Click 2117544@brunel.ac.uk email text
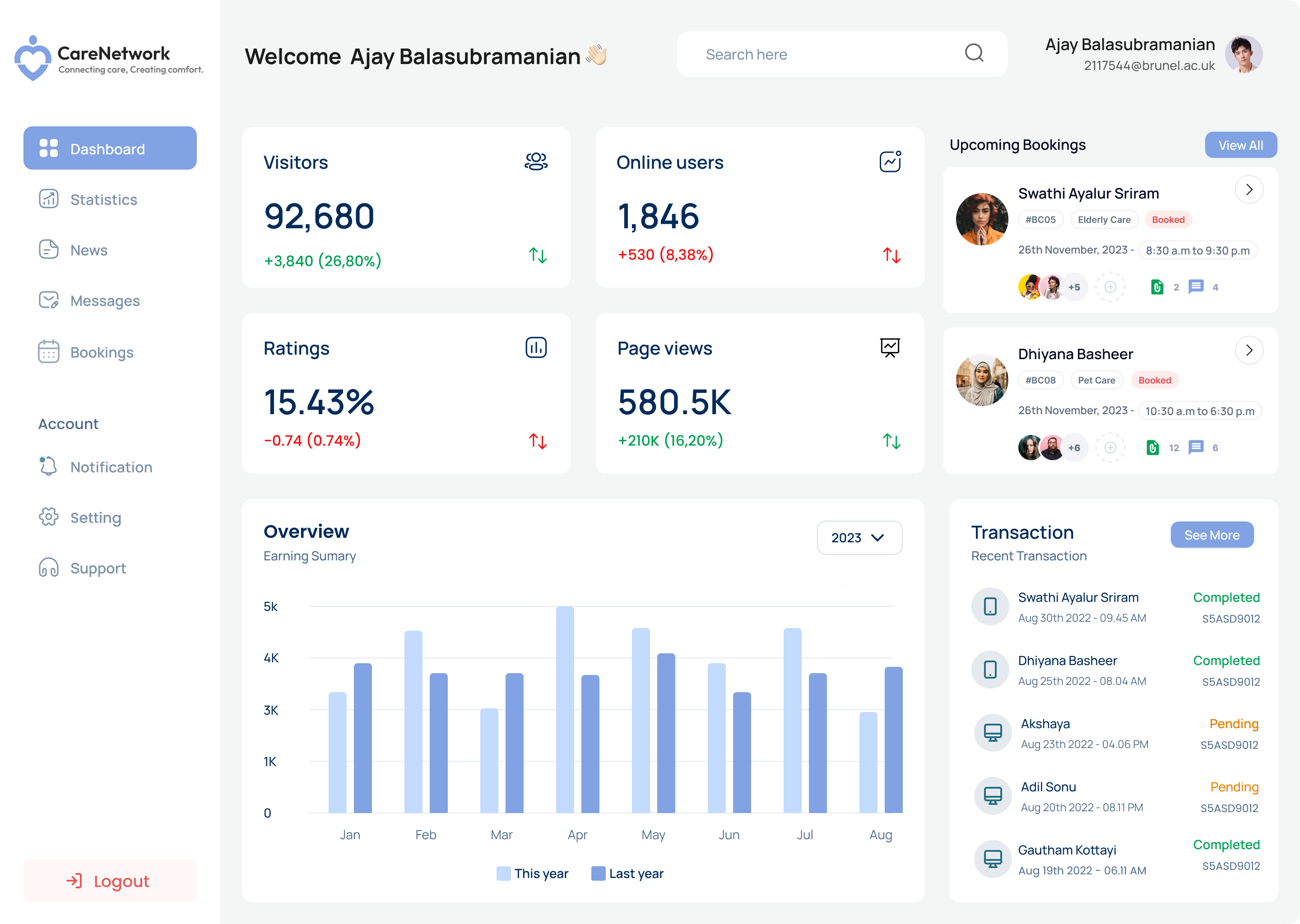 click(1149, 65)
